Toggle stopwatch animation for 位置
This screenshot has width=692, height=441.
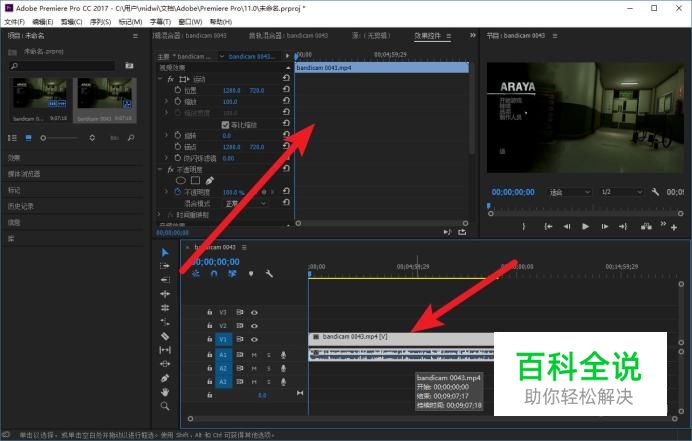coord(177,90)
